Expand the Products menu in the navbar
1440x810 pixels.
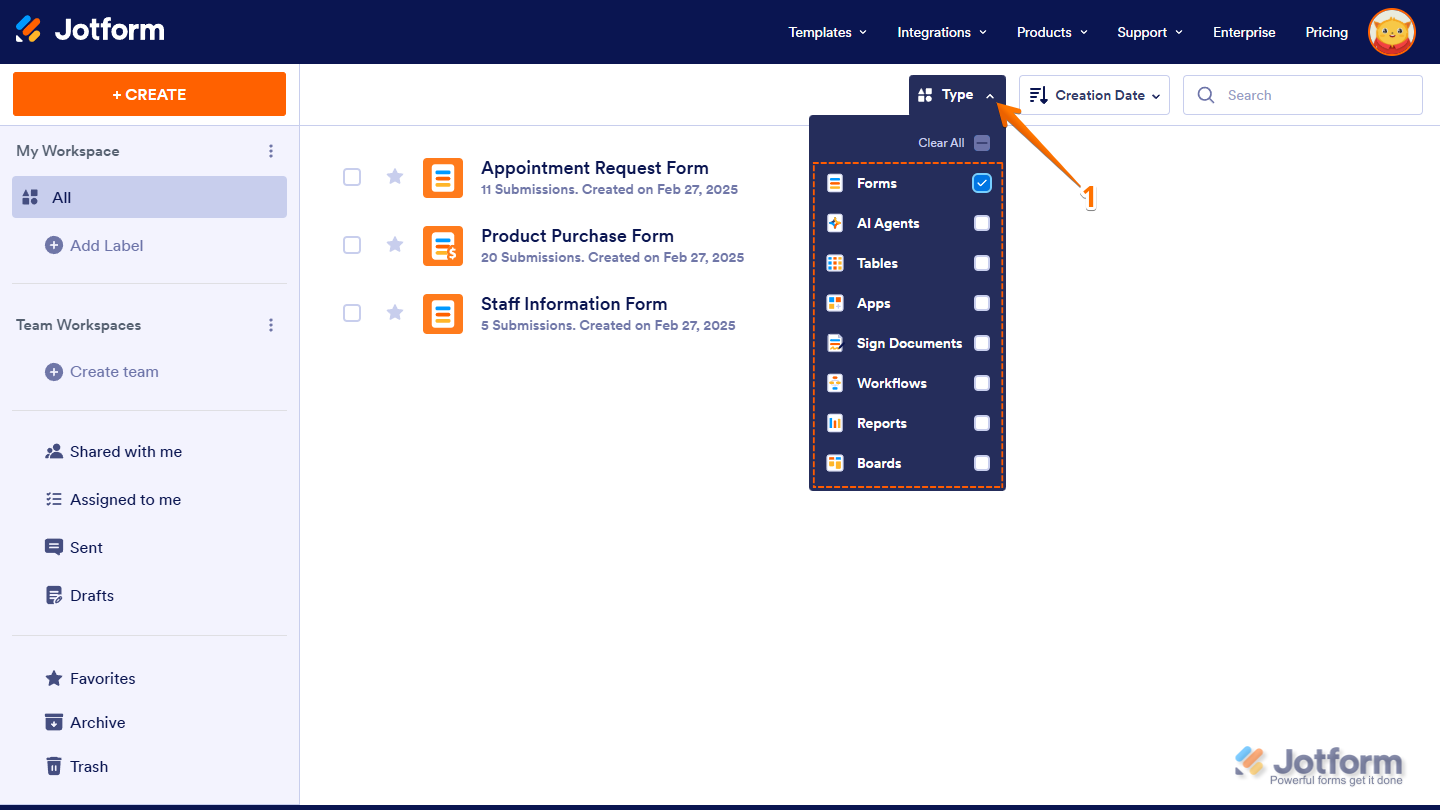[x=1051, y=32]
